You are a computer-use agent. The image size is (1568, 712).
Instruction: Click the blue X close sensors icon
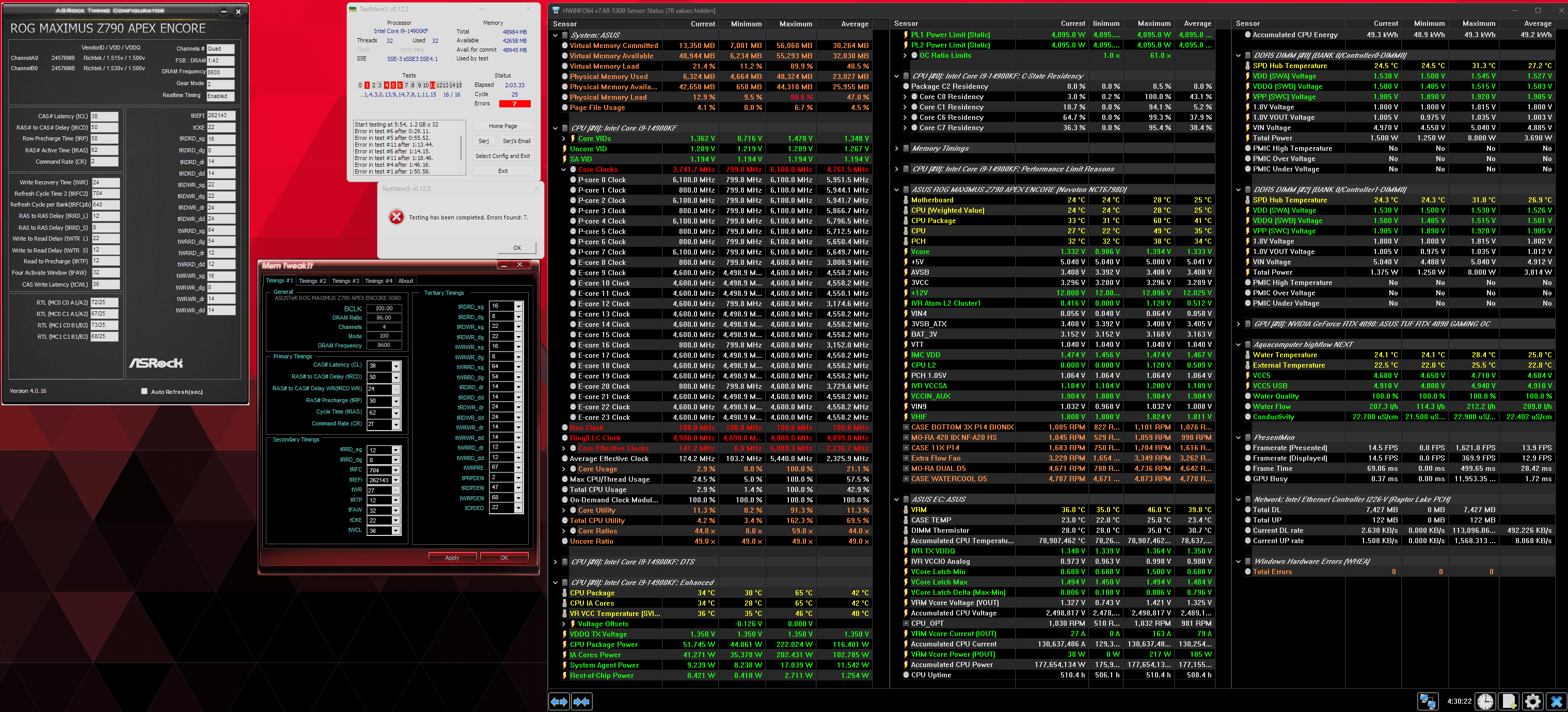click(x=1557, y=701)
